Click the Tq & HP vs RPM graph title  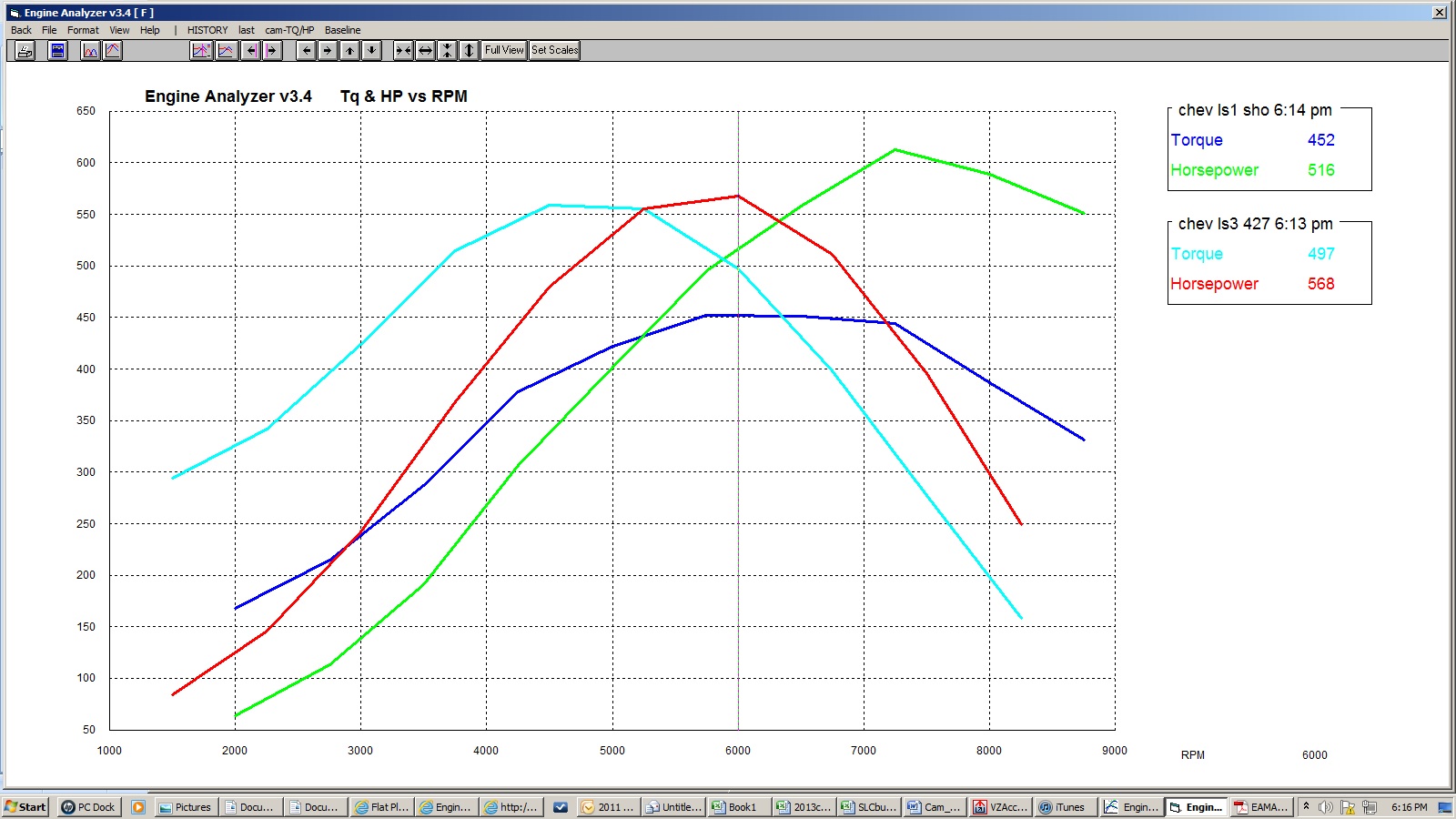point(404,96)
